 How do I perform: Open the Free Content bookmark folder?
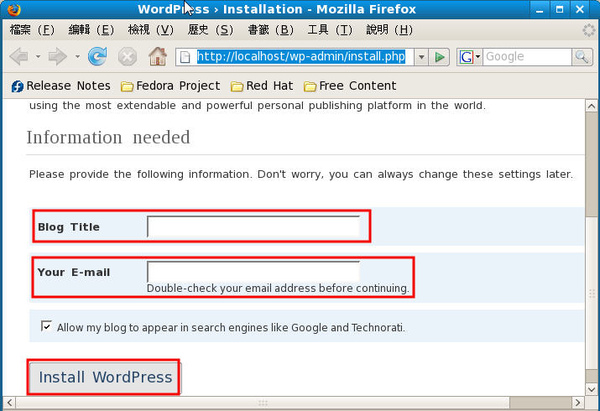point(350,86)
